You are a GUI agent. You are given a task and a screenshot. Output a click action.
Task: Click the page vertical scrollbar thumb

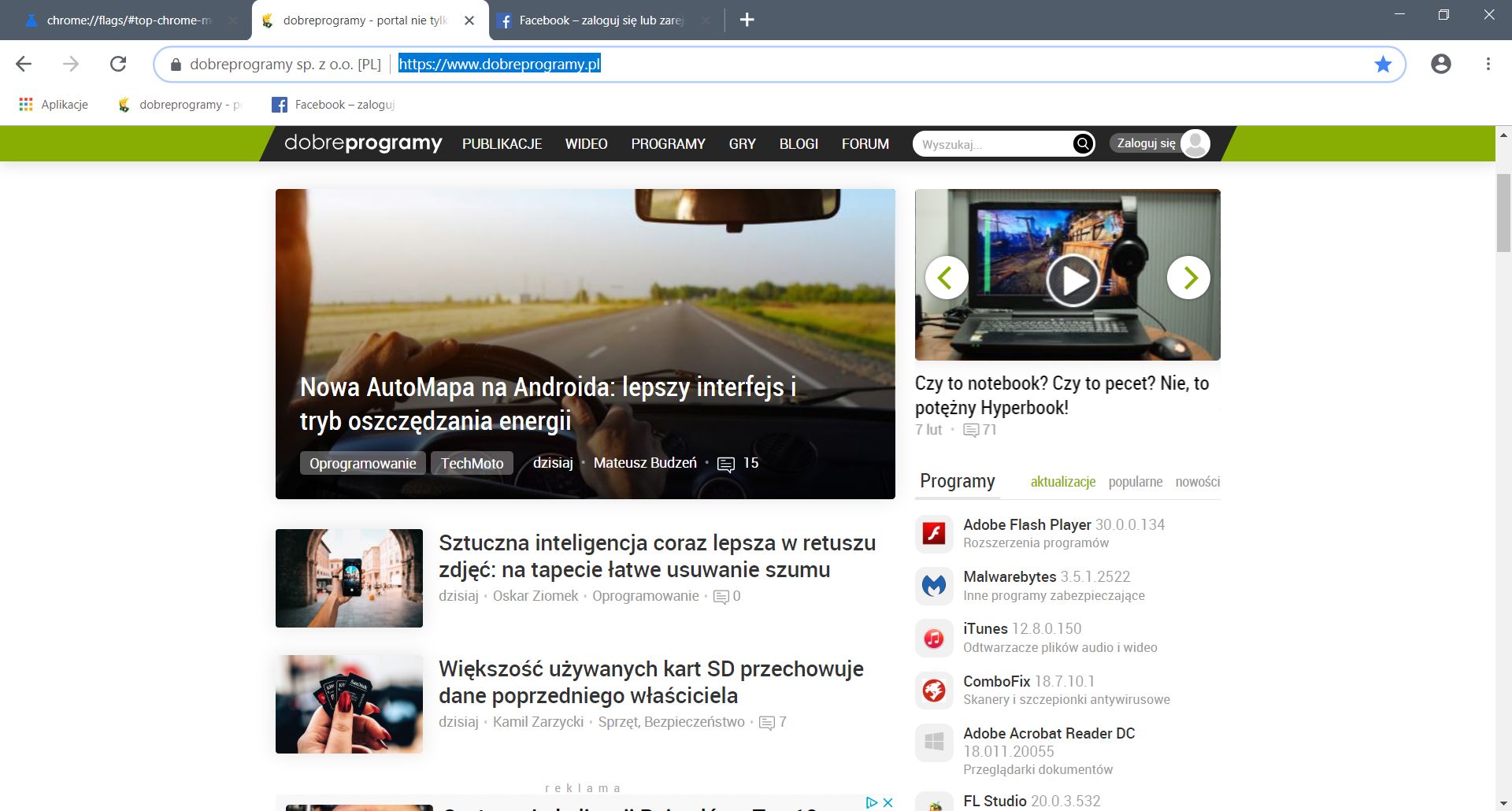click(x=1503, y=213)
